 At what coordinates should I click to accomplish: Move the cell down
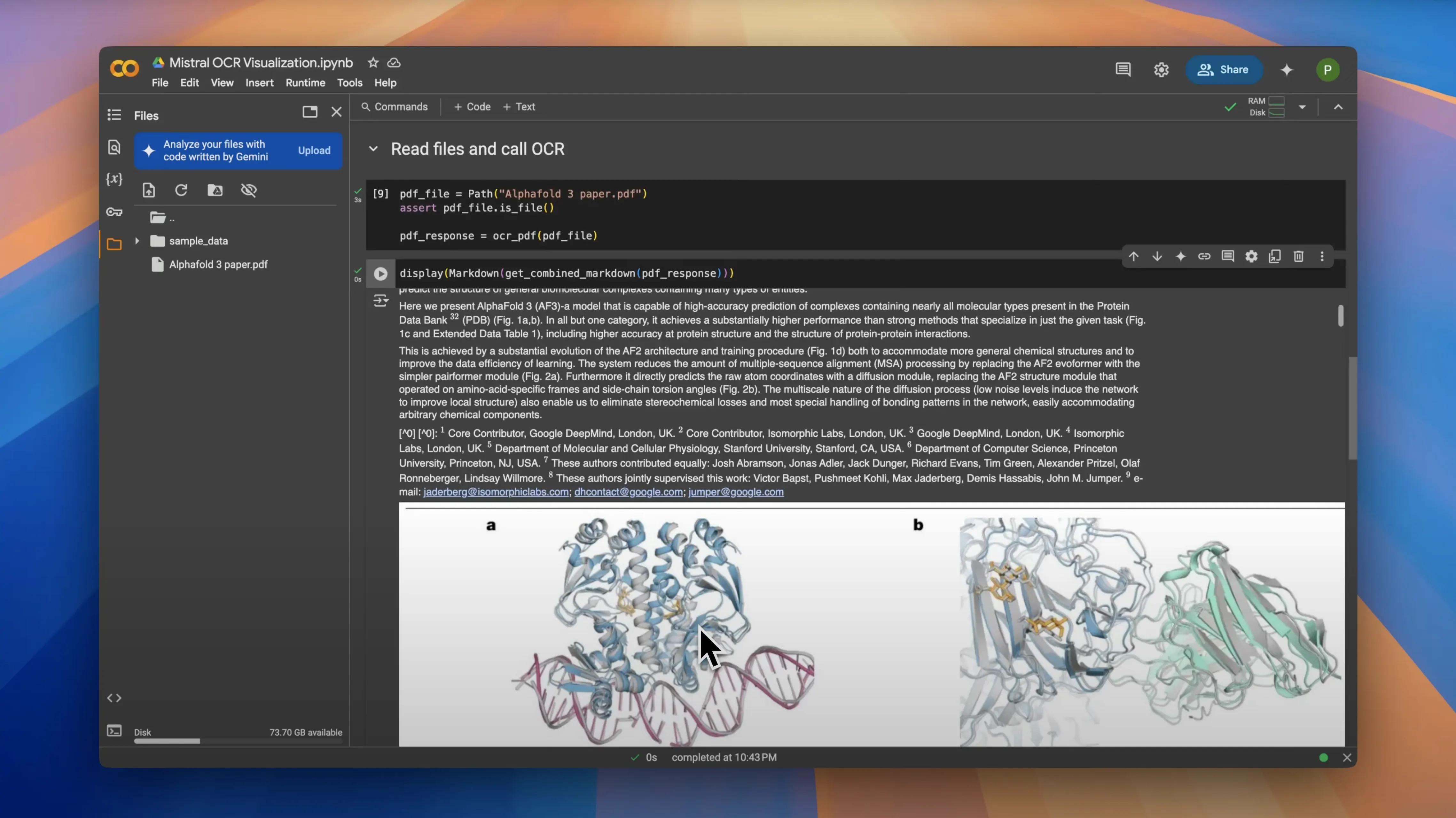point(1157,257)
